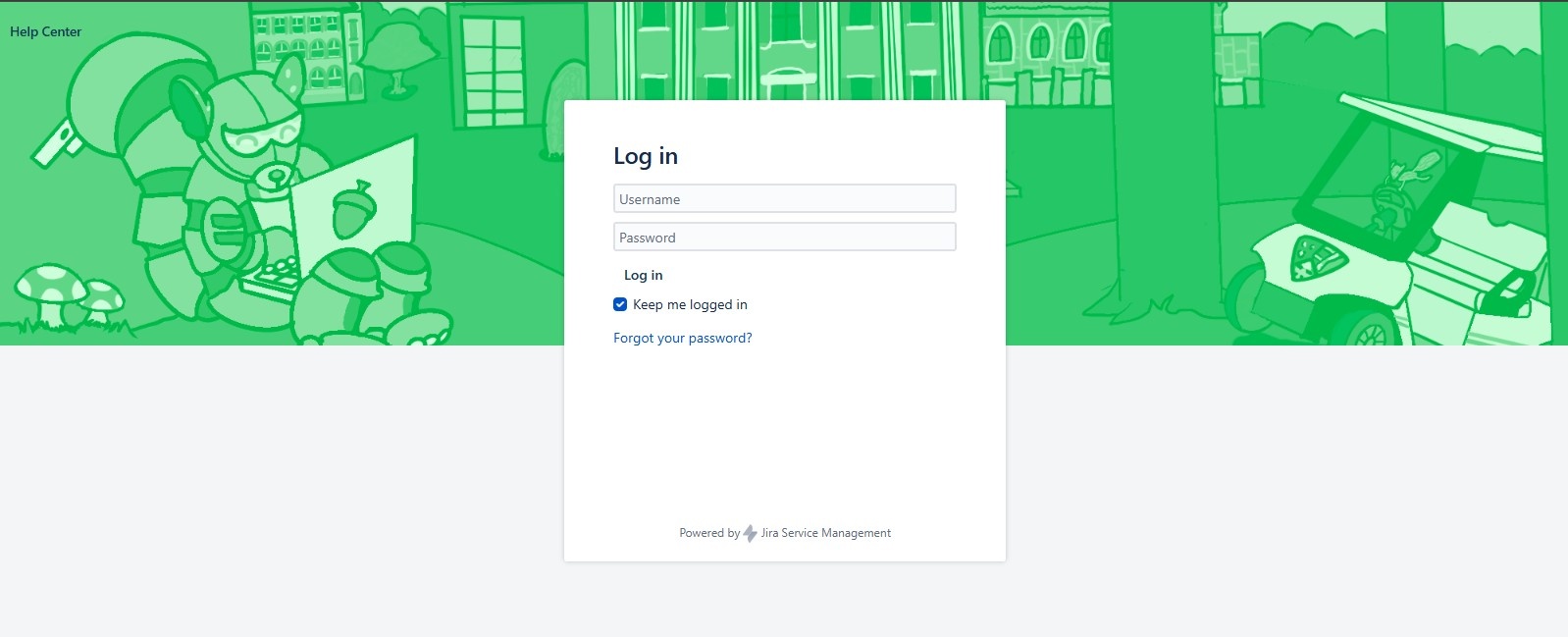This screenshot has height=637, width=1568.
Task: Focus the Username input field
Action: (784, 199)
